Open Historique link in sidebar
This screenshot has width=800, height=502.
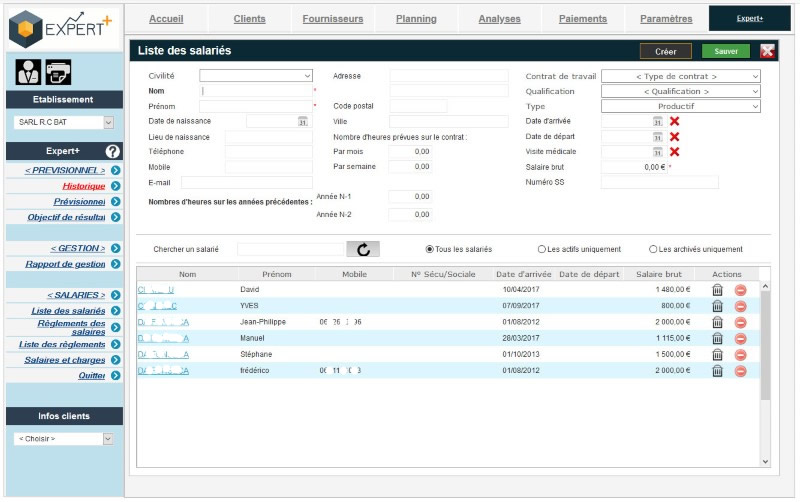coord(84,186)
